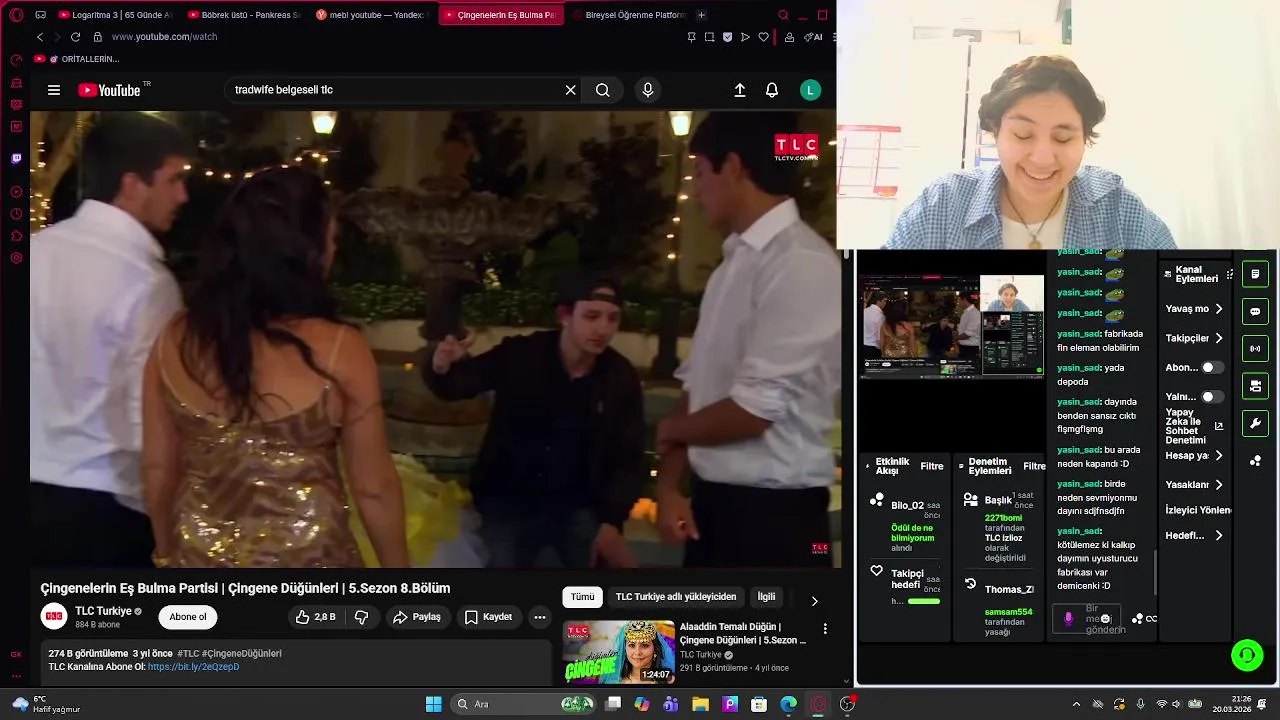This screenshot has width=1280, height=720.
Task: Open the bit.ly/2eQzepD description link
Action: (x=193, y=667)
